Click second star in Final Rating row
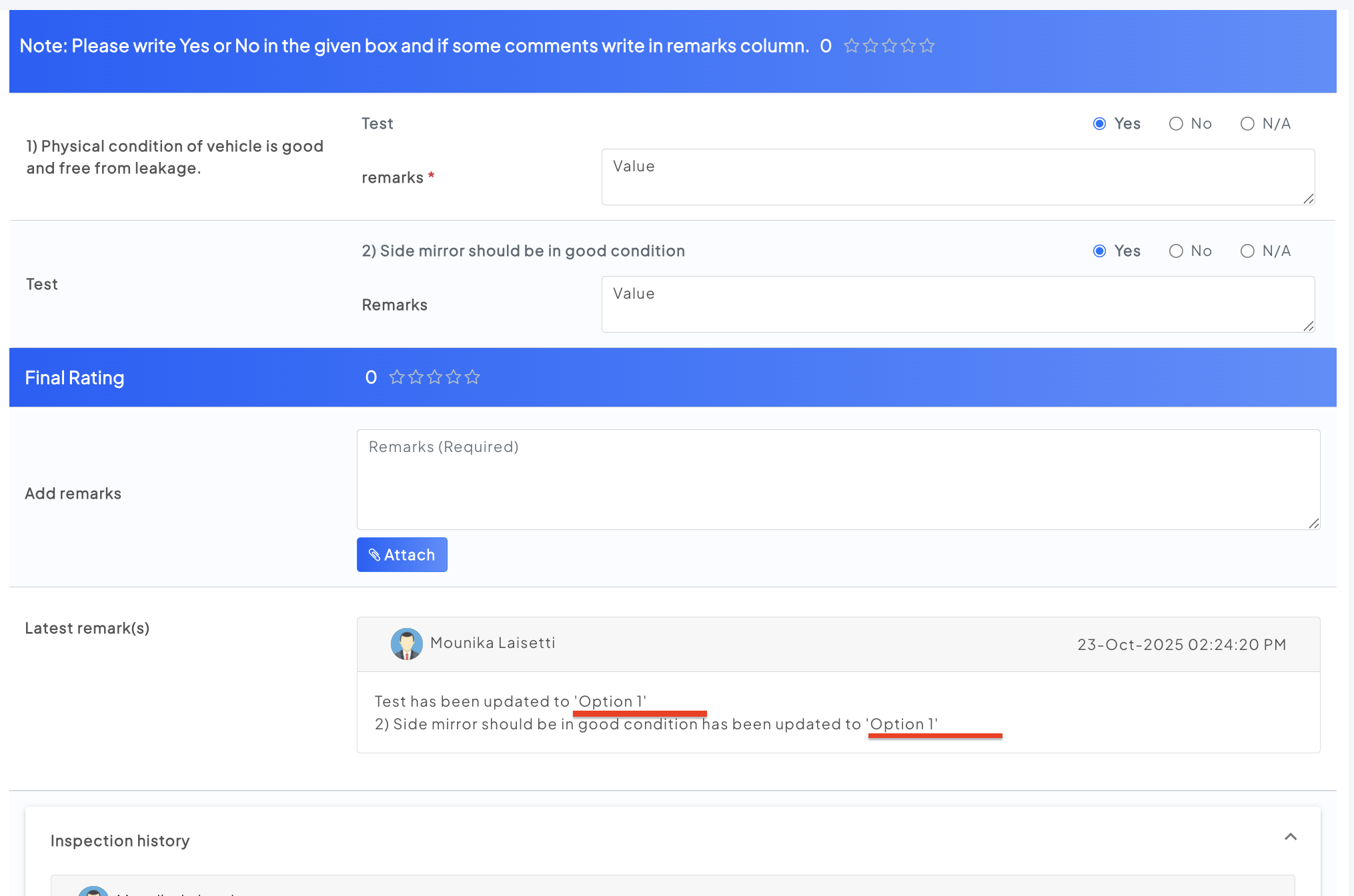Viewport: 1354px width, 896px height. point(416,377)
